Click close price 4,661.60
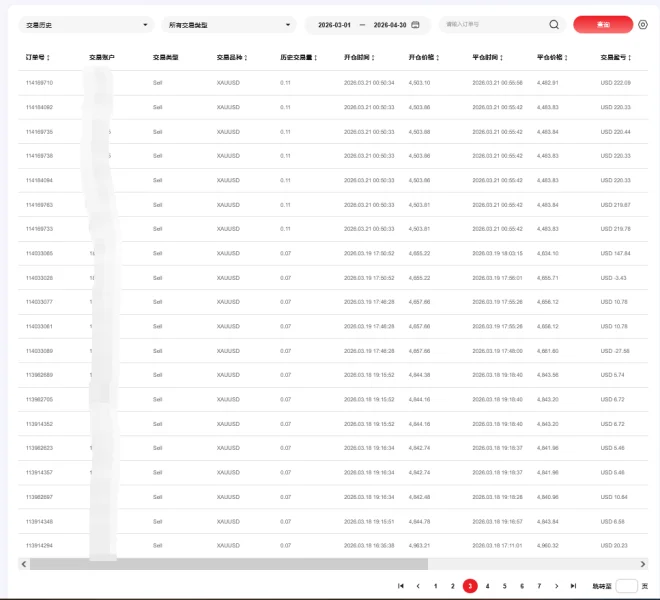Image resolution: width=660 pixels, height=600 pixels. pos(548,351)
